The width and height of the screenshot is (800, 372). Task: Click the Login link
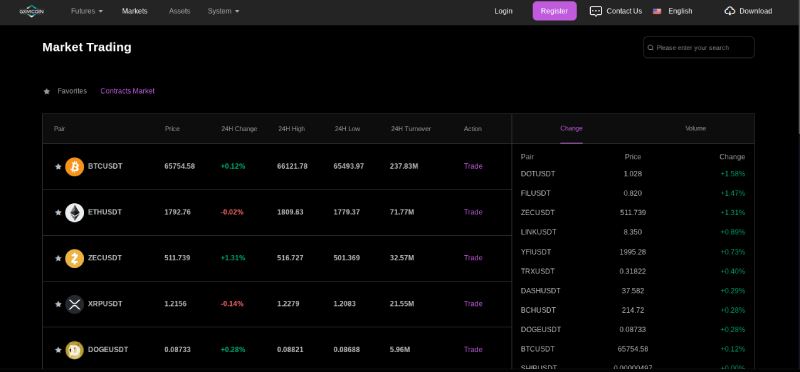click(503, 11)
